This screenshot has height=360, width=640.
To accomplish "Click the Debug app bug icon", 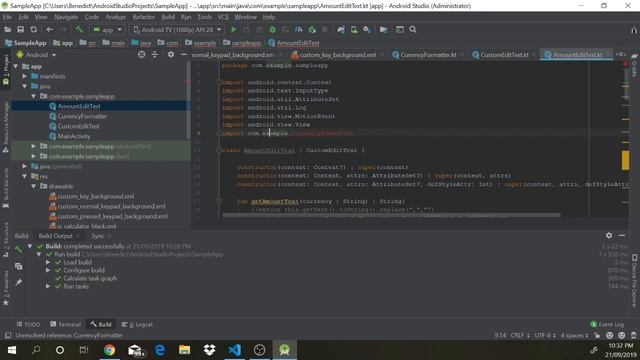I will click(x=272, y=29).
